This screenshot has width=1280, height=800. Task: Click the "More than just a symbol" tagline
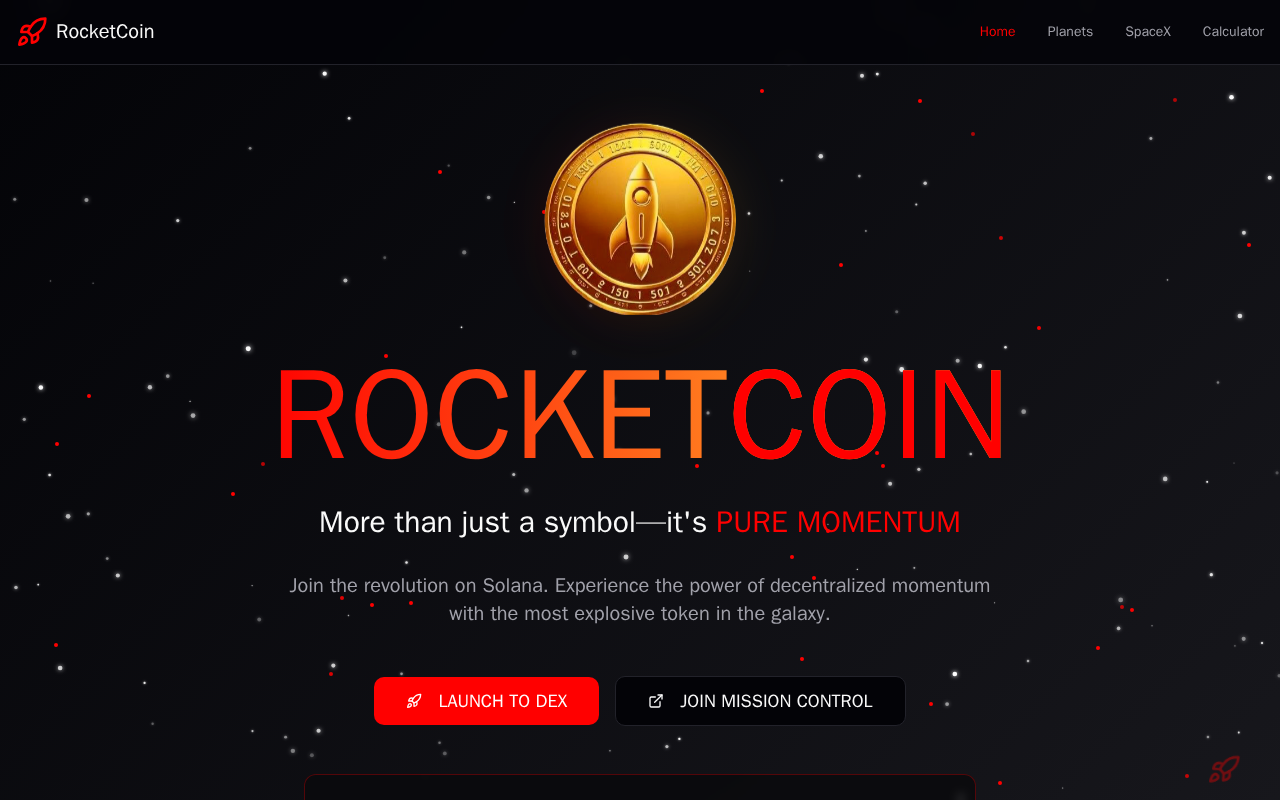coord(640,522)
